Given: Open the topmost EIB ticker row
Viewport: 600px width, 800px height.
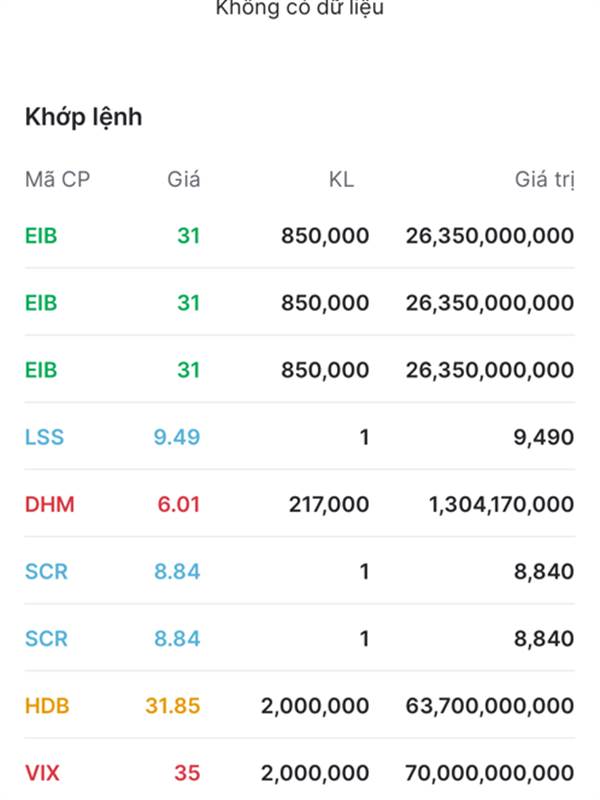Looking at the screenshot, I should point(300,236).
